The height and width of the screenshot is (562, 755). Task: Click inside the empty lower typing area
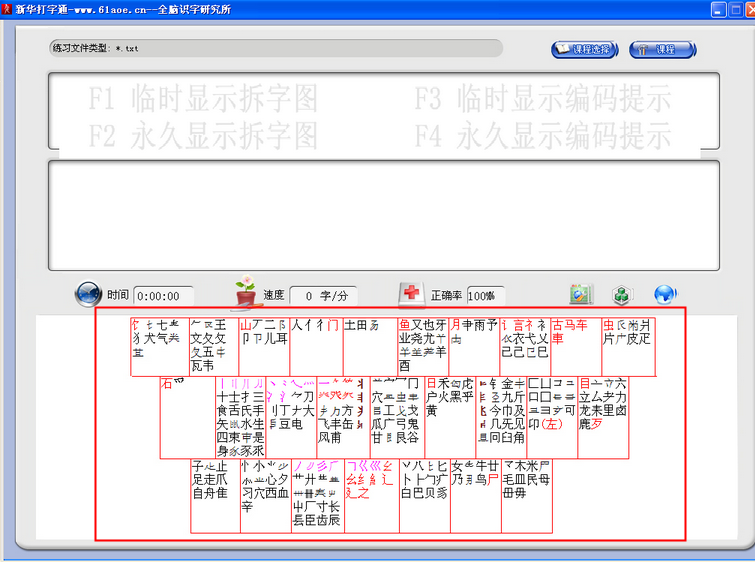coord(384,215)
